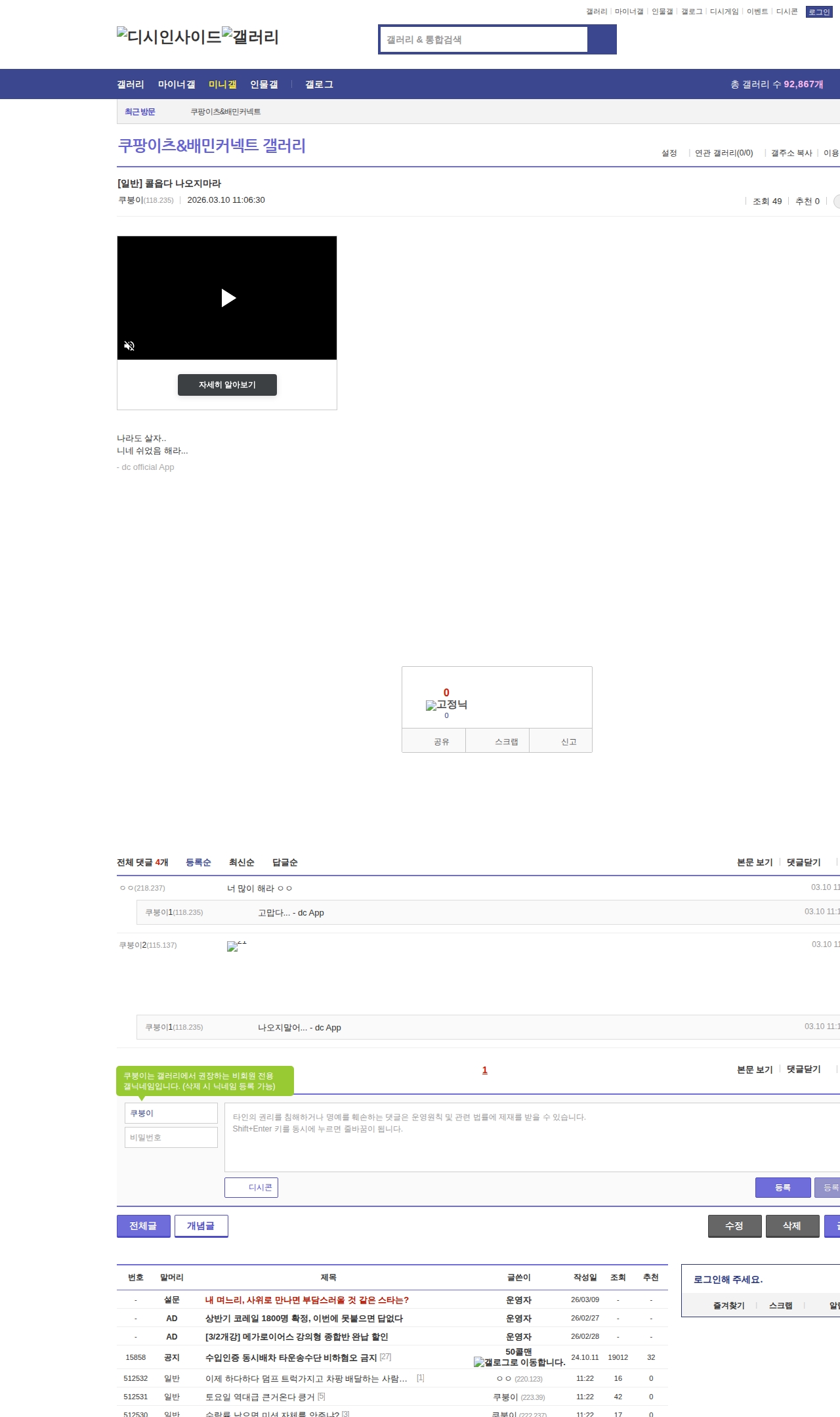This screenshot has width=840, height=1417.
Task: Play the embedded ad video
Action: pos(228,298)
